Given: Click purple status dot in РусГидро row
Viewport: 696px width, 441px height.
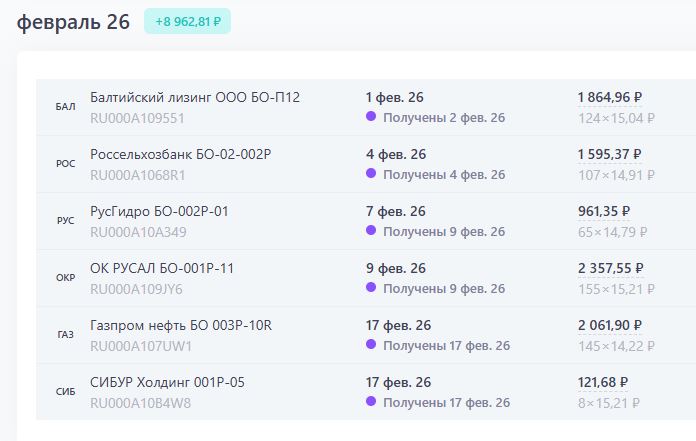Looking at the screenshot, I should [371, 230].
